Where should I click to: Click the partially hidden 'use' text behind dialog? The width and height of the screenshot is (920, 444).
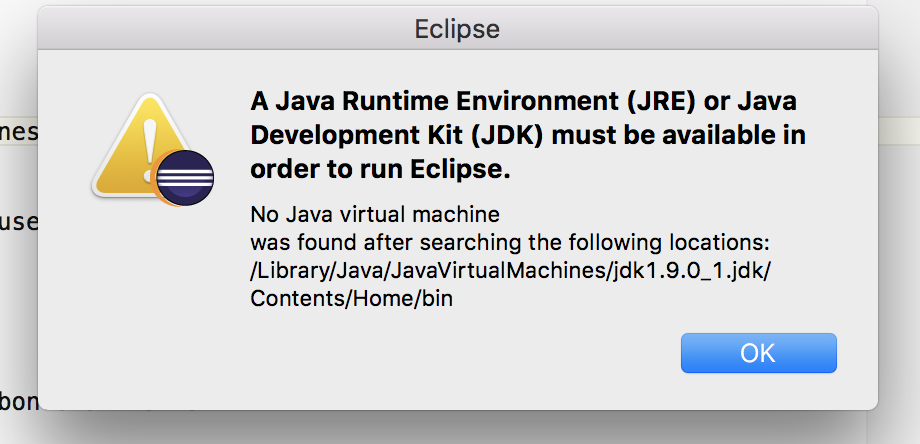(18, 222)
